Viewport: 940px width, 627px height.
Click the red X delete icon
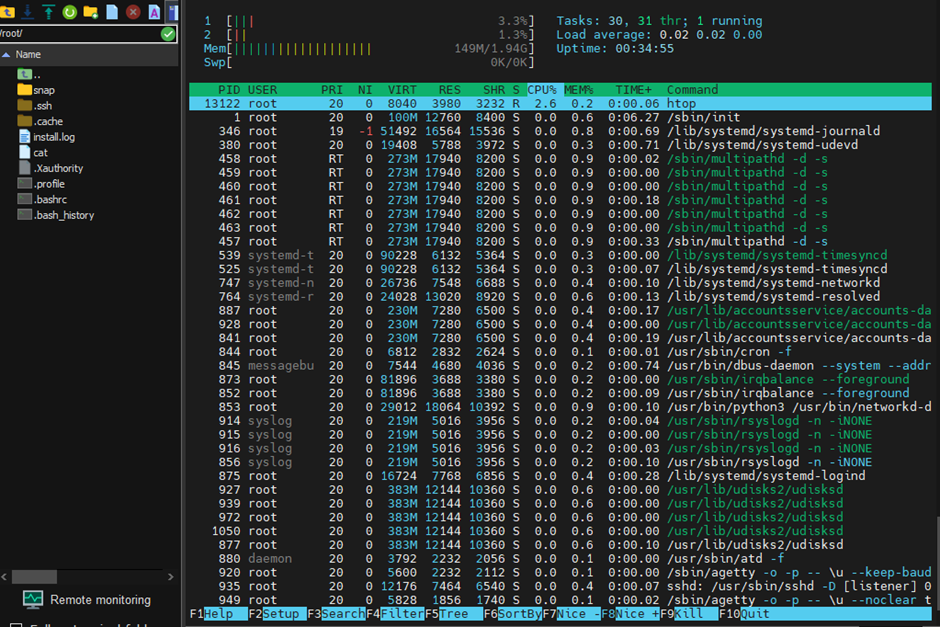[133, 11]
